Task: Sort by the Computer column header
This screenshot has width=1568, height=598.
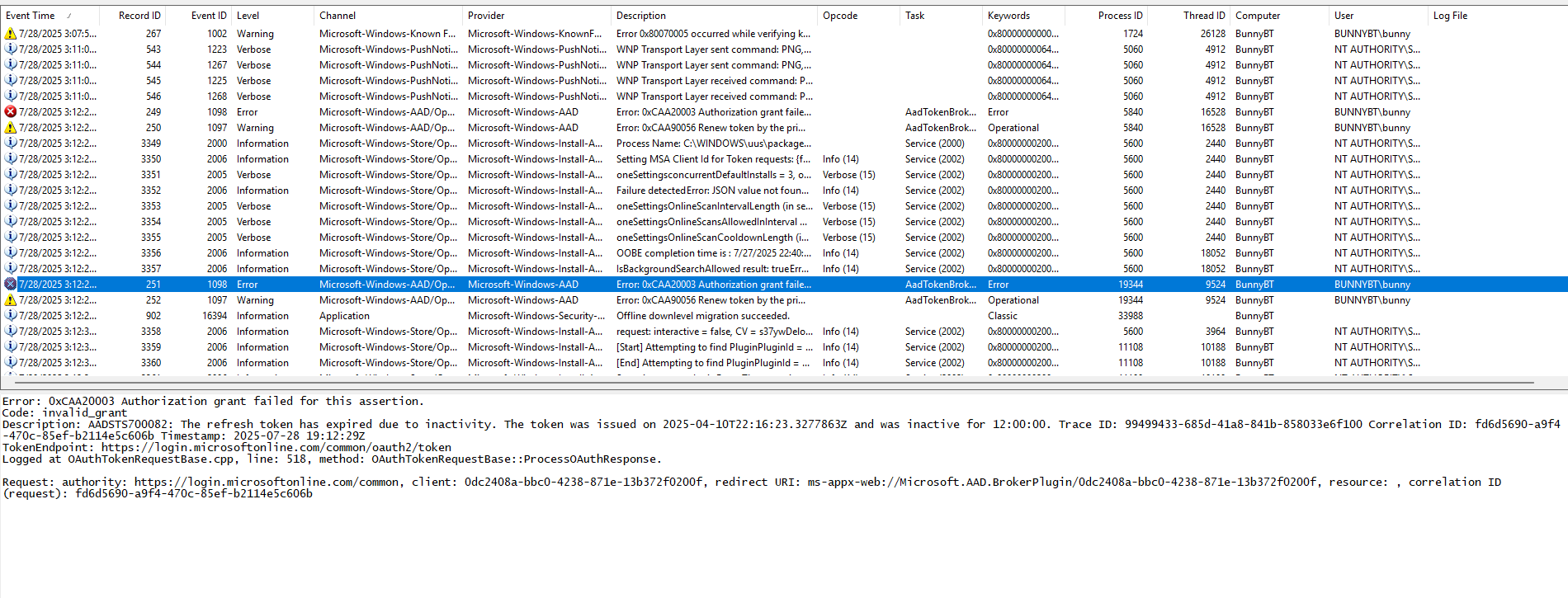Action: pyautogui.click(x=1279, y=16)
